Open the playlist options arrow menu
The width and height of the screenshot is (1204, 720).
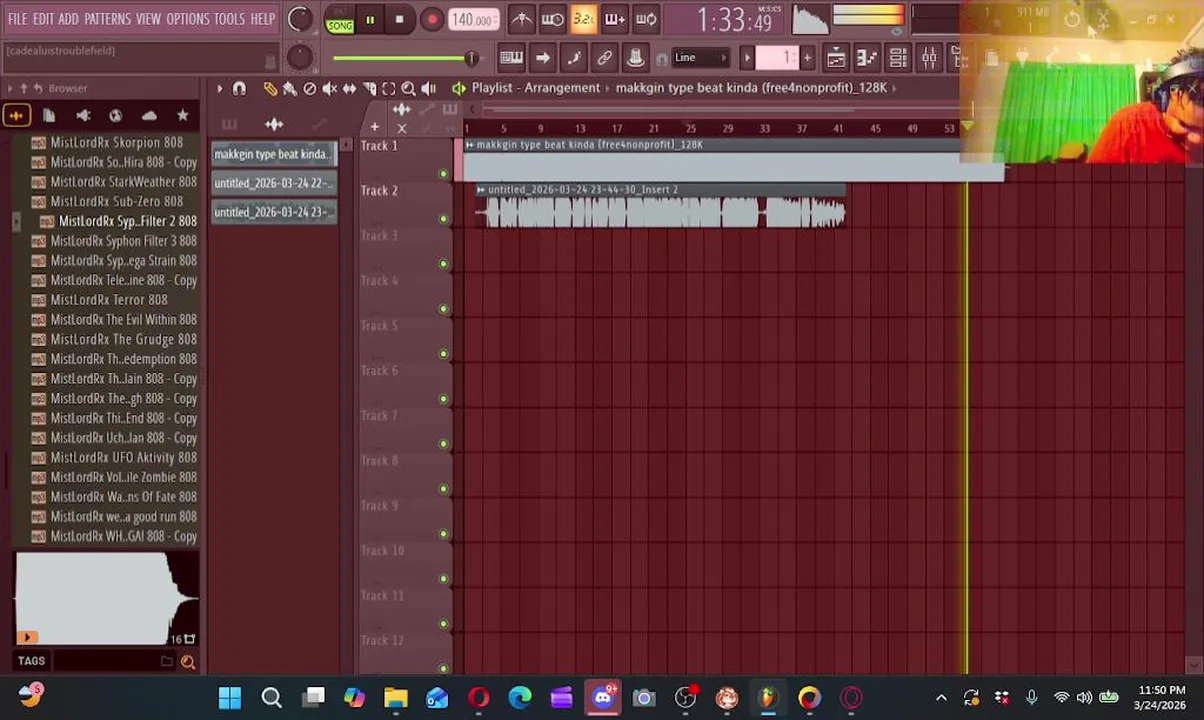coord(219,89)
